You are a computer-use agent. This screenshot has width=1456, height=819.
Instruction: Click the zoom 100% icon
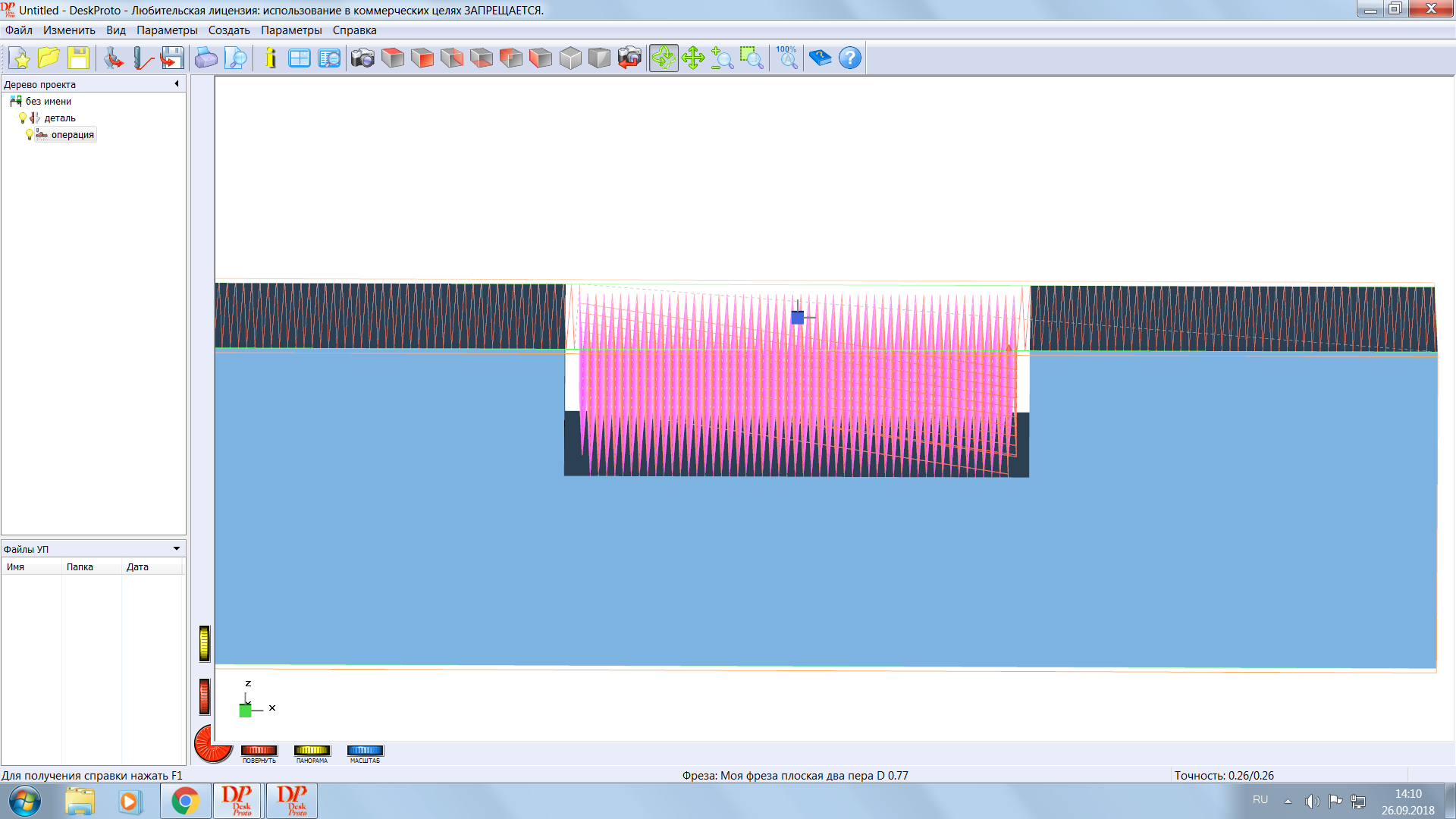click(787, 58)
